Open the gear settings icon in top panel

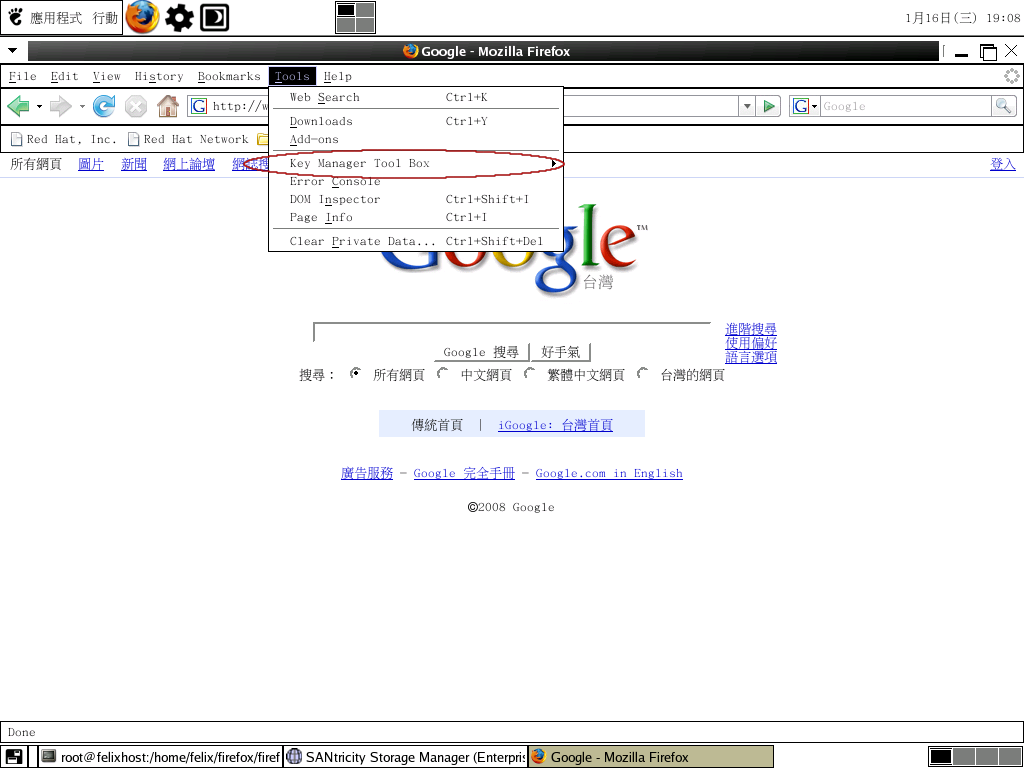coord(179,18)
